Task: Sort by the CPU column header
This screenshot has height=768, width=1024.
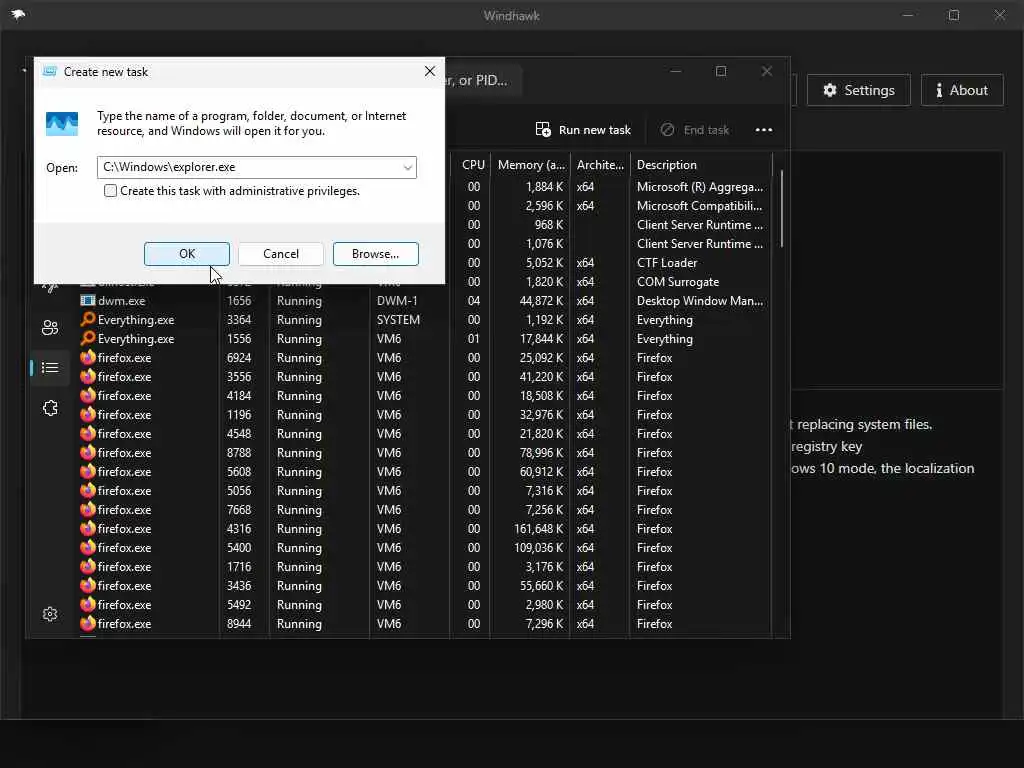Action: pyautogui.click(x=473, y=165)
